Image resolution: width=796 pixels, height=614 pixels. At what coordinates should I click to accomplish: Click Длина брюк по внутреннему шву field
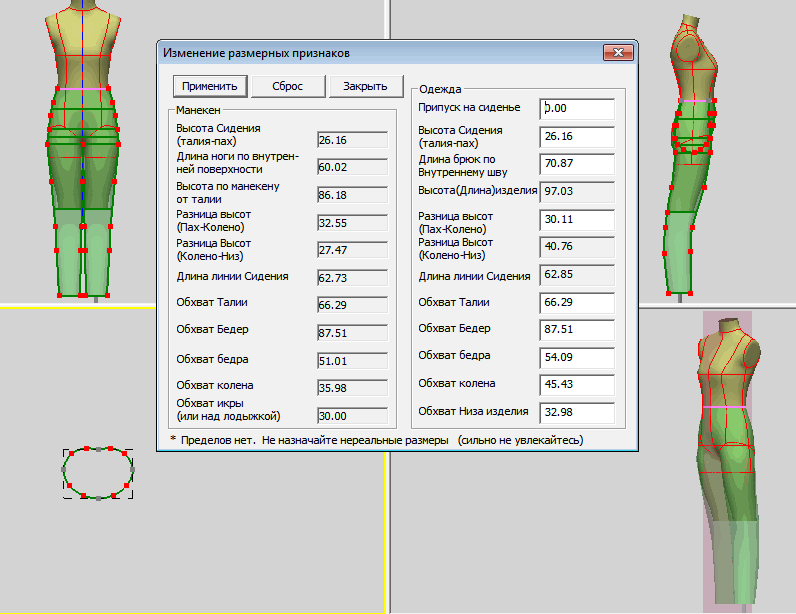pos(577,163)
